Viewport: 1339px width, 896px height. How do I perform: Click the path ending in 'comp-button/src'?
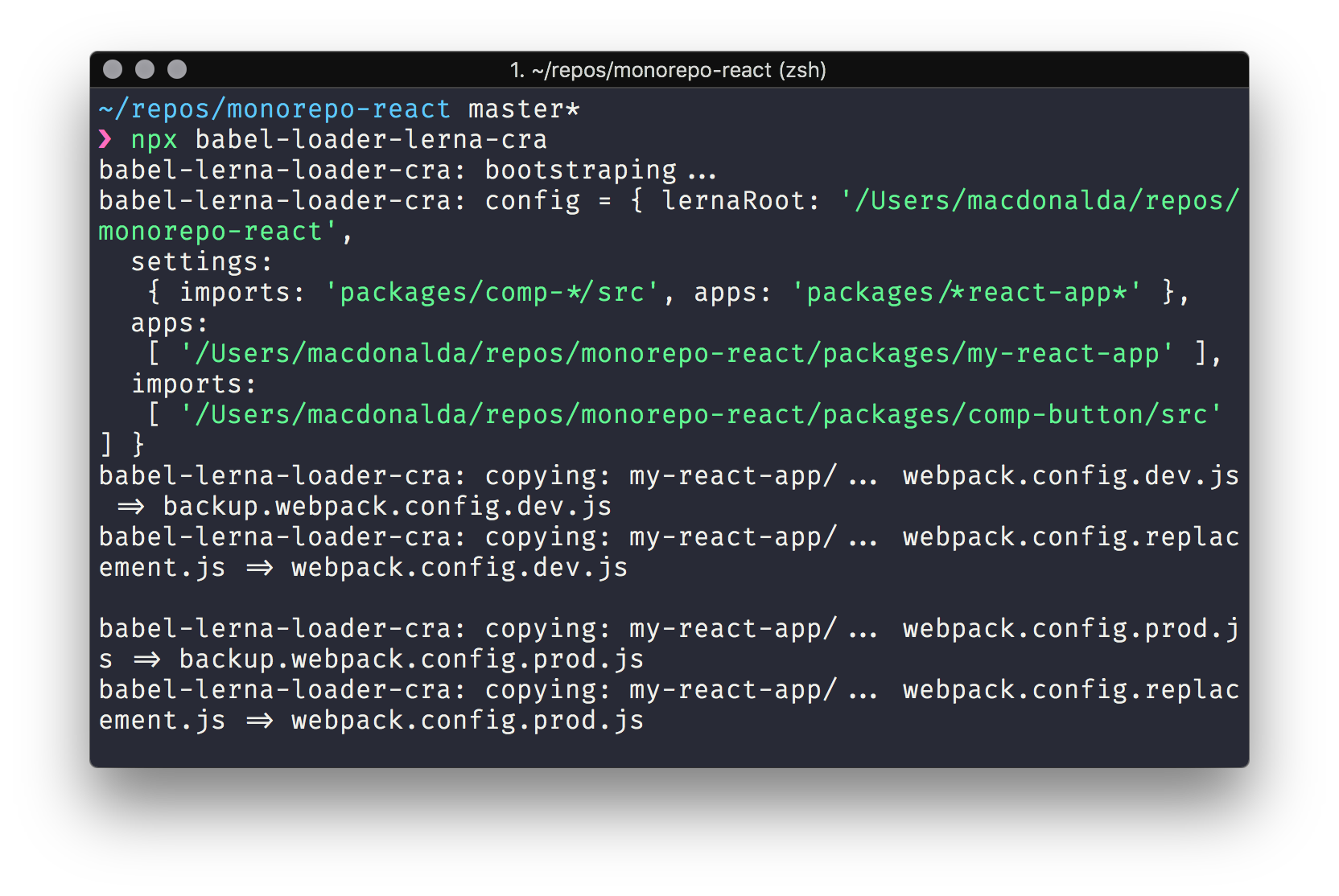pyautogui.click(x=701, y=415)
